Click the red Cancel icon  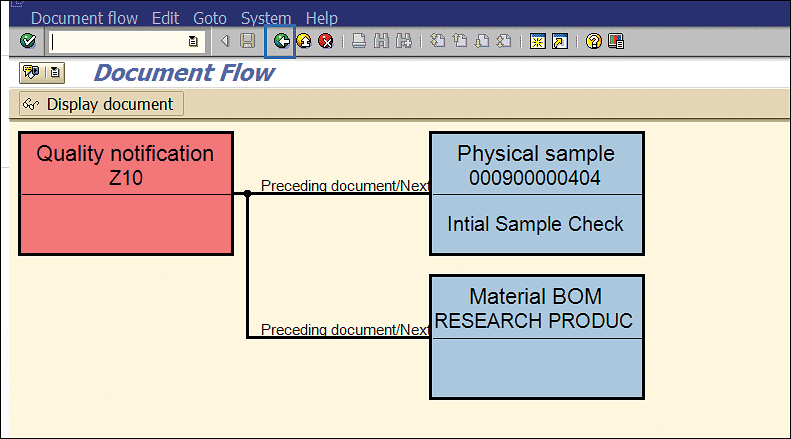point(326,41)
